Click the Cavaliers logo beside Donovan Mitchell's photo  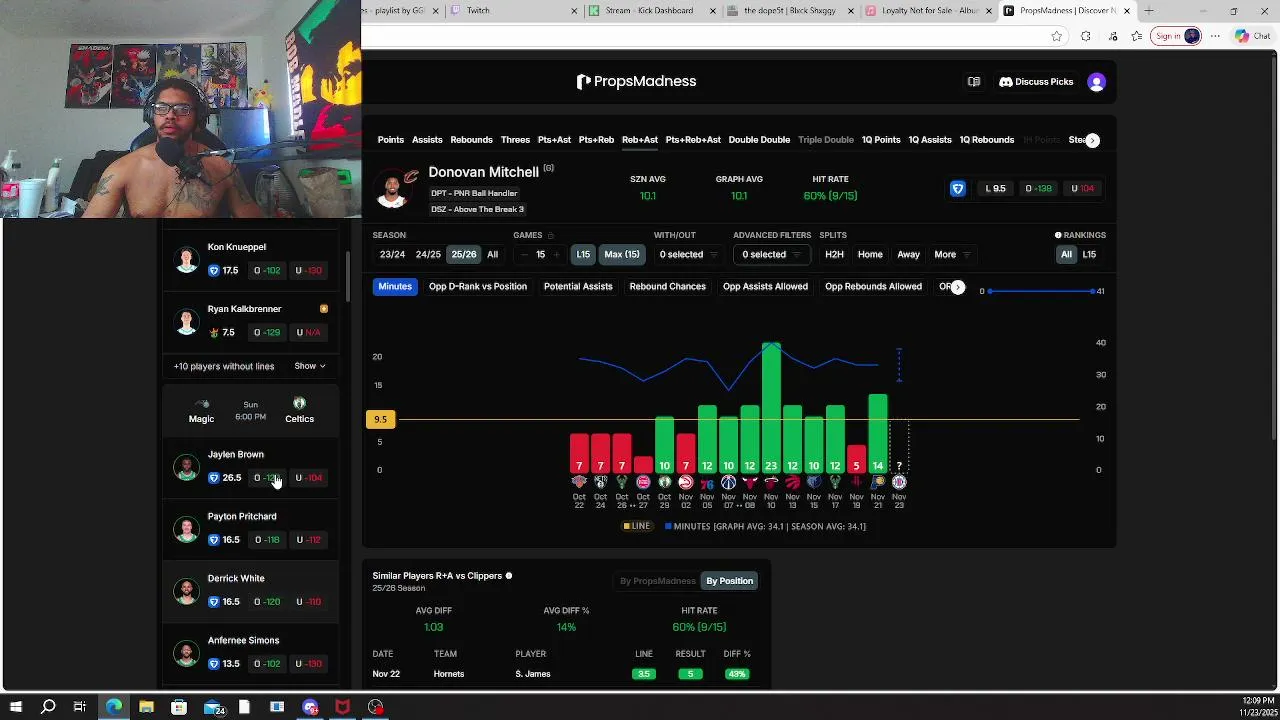tap(411, 177)
